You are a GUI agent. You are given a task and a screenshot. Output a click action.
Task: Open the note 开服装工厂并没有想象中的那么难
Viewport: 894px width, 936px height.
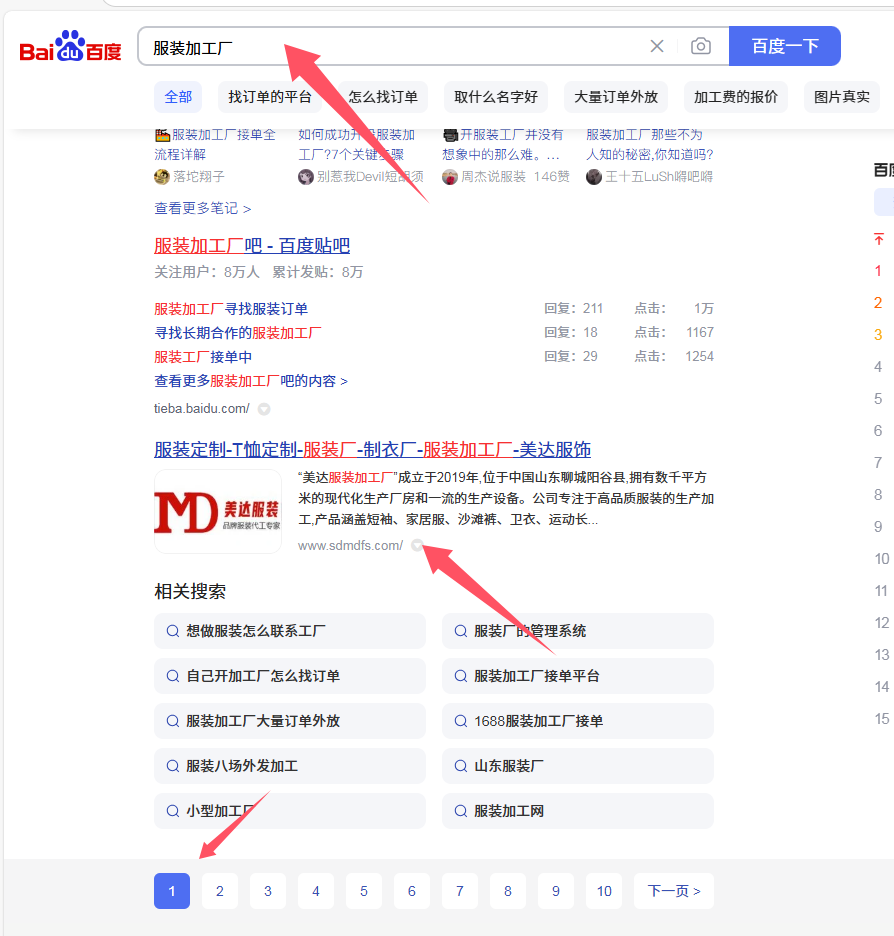(503, 144)
